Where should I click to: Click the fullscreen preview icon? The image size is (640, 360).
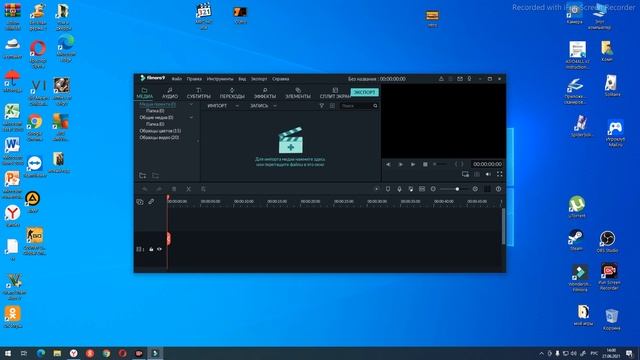pyautogui.click(x=499, y=174)
